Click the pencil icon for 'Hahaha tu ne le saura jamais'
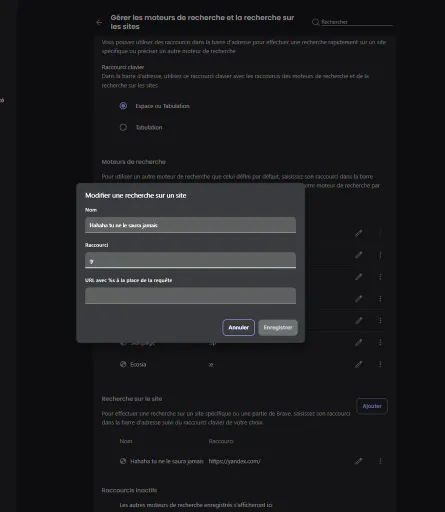This screenshot has width=445, height=512. (x=359, y=461)
